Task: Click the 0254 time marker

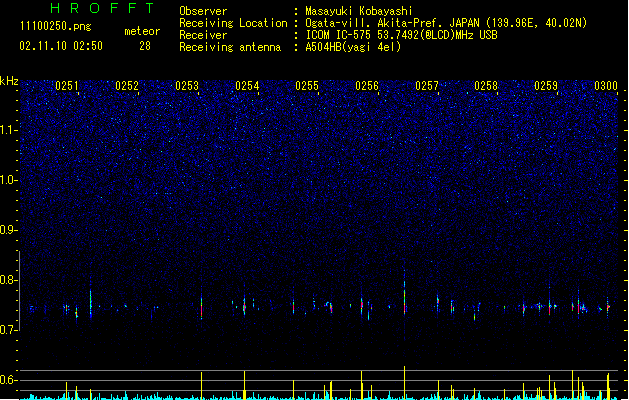Action: 247,86
